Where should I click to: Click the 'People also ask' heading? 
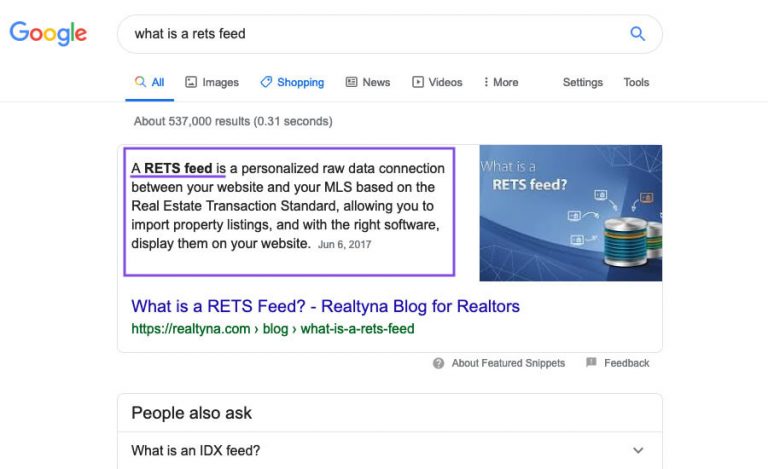192,413
